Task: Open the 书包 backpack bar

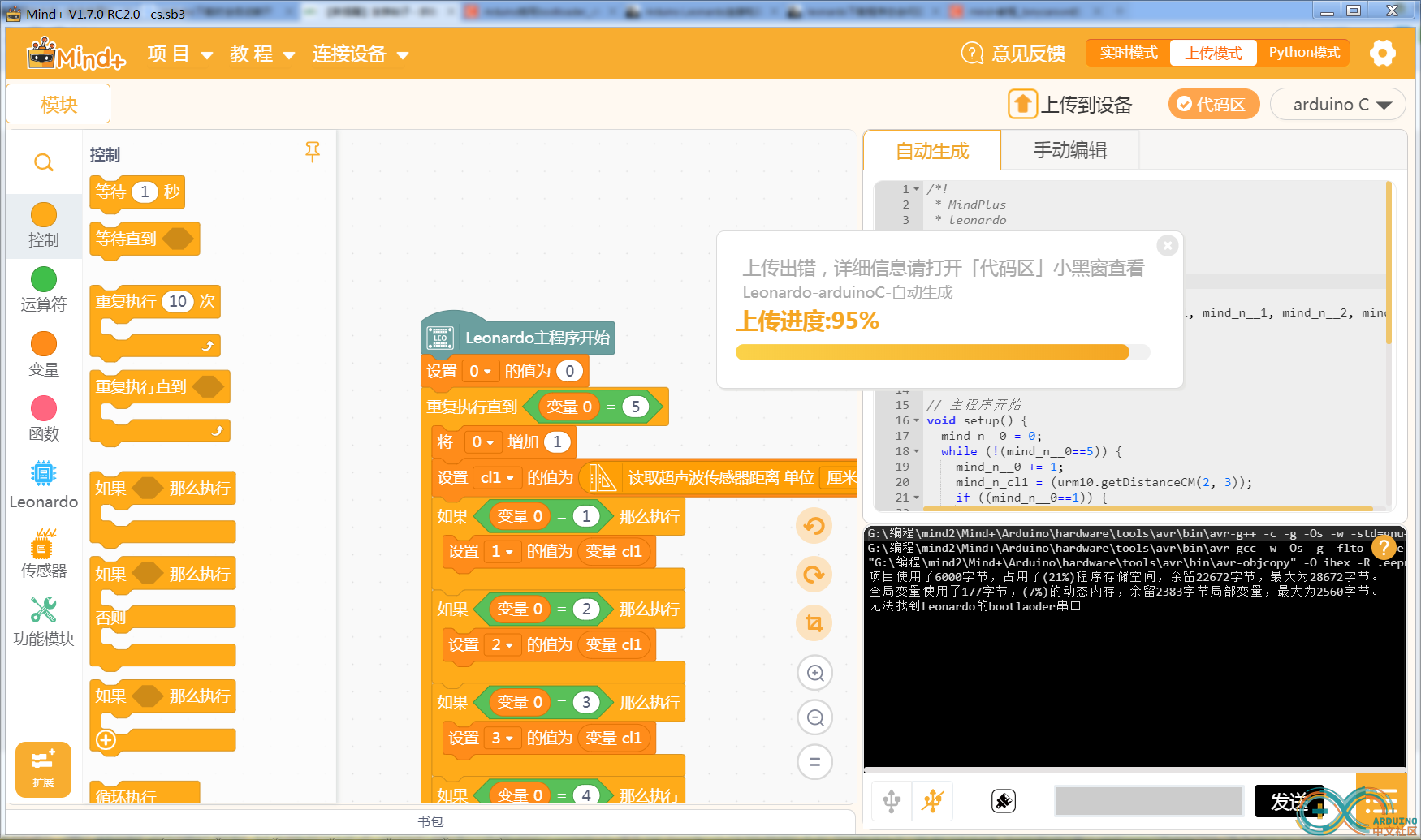Action: [x=430, y=821]
